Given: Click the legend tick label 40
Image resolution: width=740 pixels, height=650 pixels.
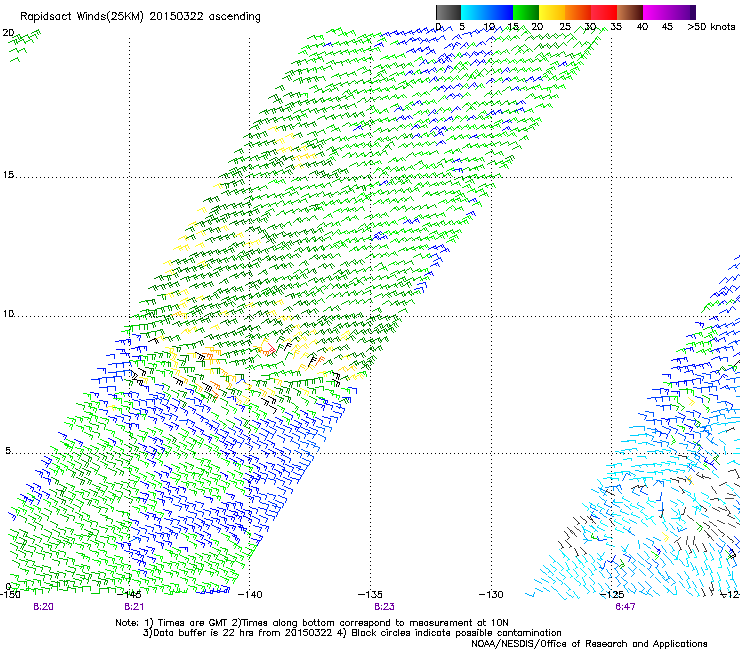Looking at the screenshot, I should [642, 27].
